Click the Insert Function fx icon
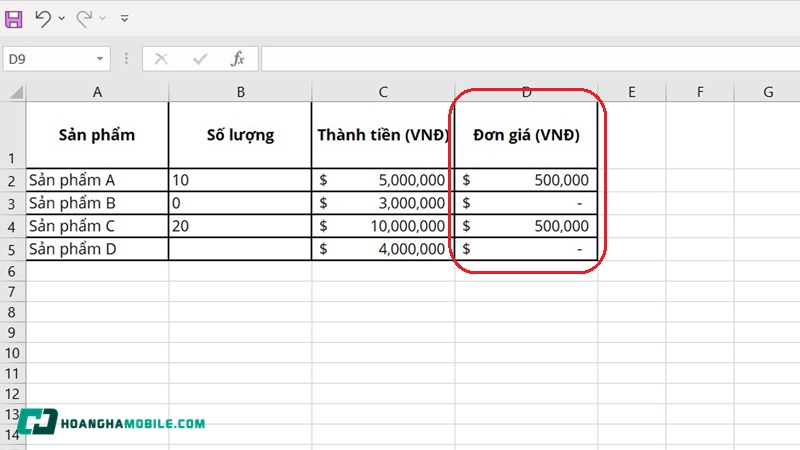800x450 pixels. tap(238, 59)
